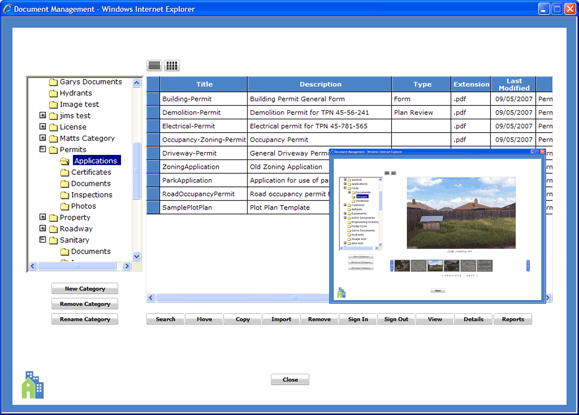
Task: Click the folder tree's down scroll arrow
Action: [136, 256]
